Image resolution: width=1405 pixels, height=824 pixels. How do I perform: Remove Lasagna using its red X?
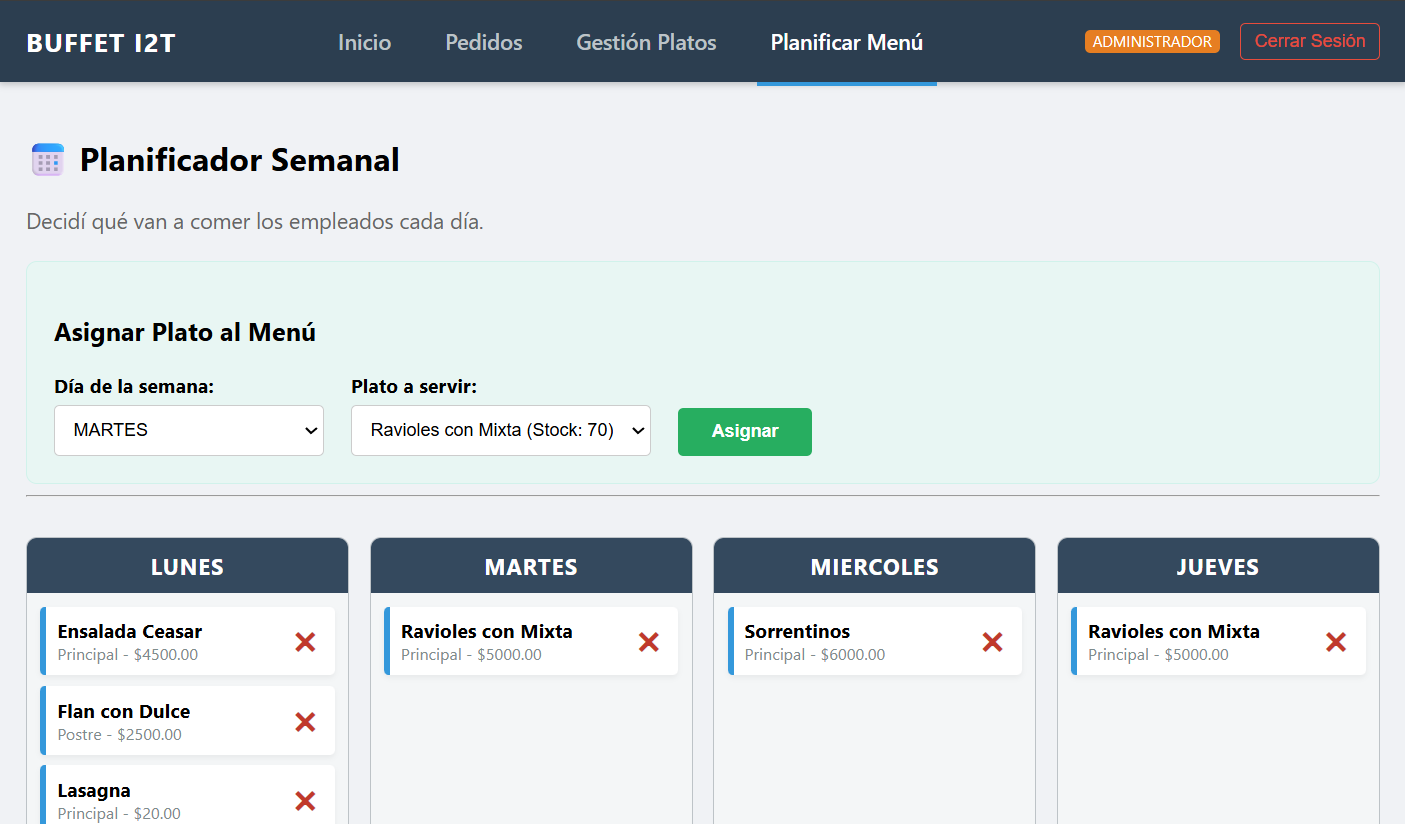(x=305, y=800)
